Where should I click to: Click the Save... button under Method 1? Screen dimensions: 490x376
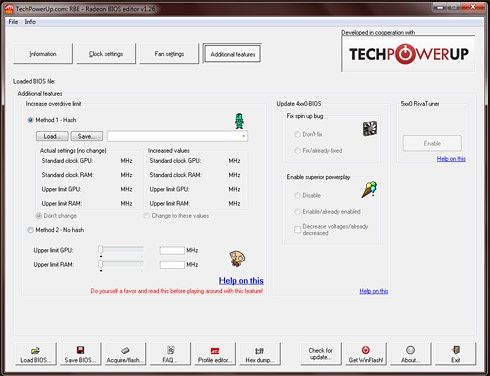tap(87, 136)
